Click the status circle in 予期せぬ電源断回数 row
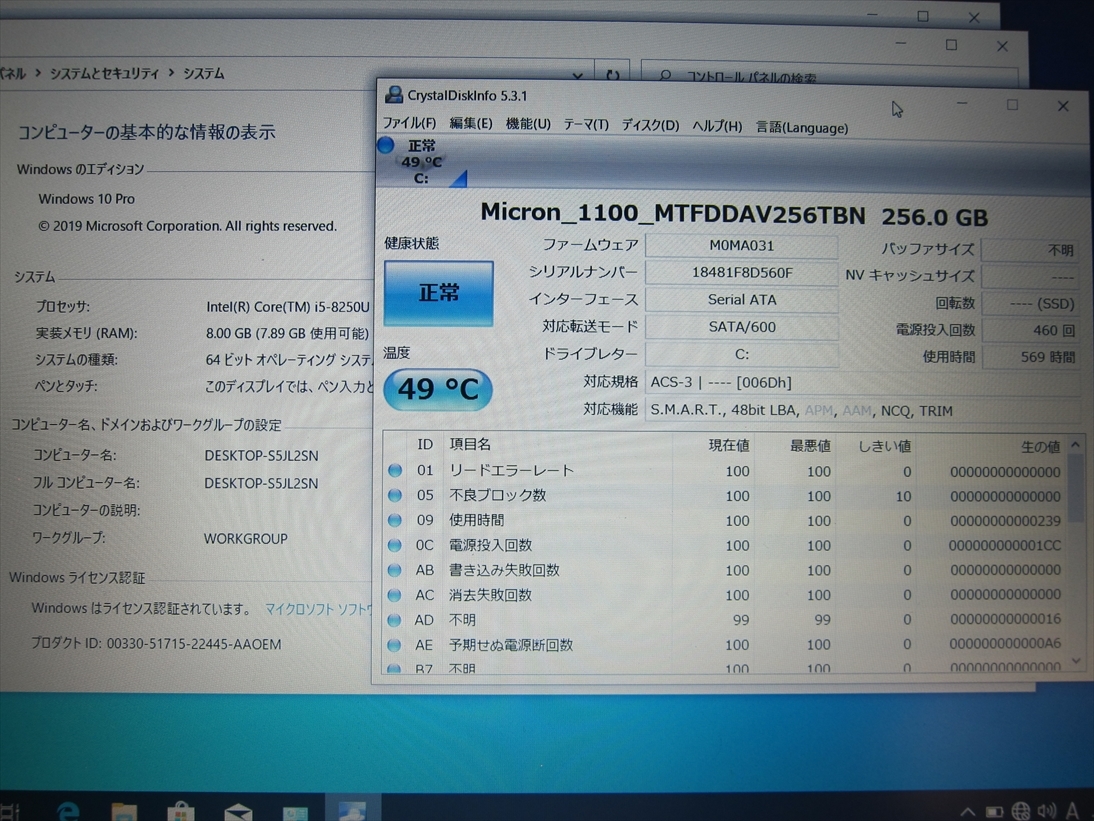1094x821 pixels. [x=395, y=645]
